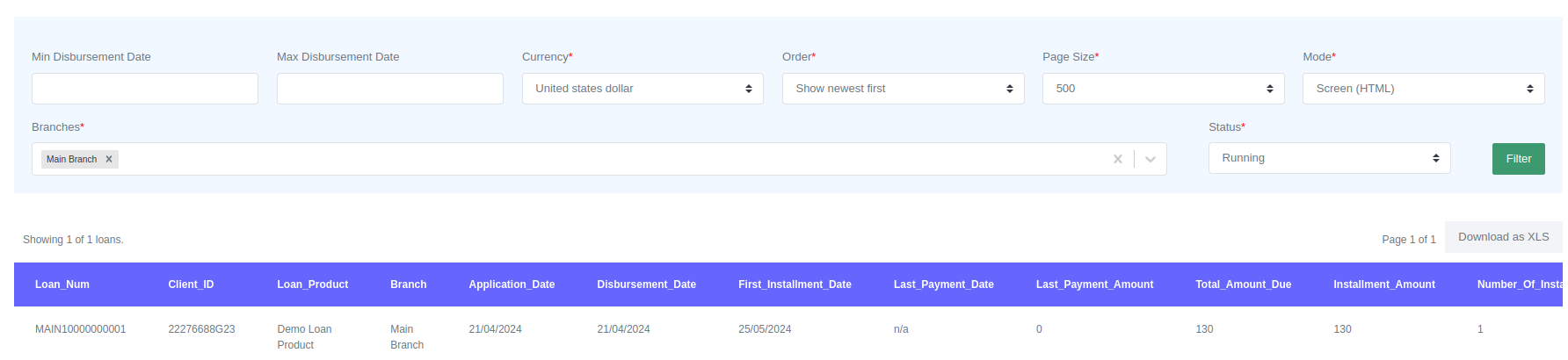Click the Loan_Num column header

coord(62,284)
